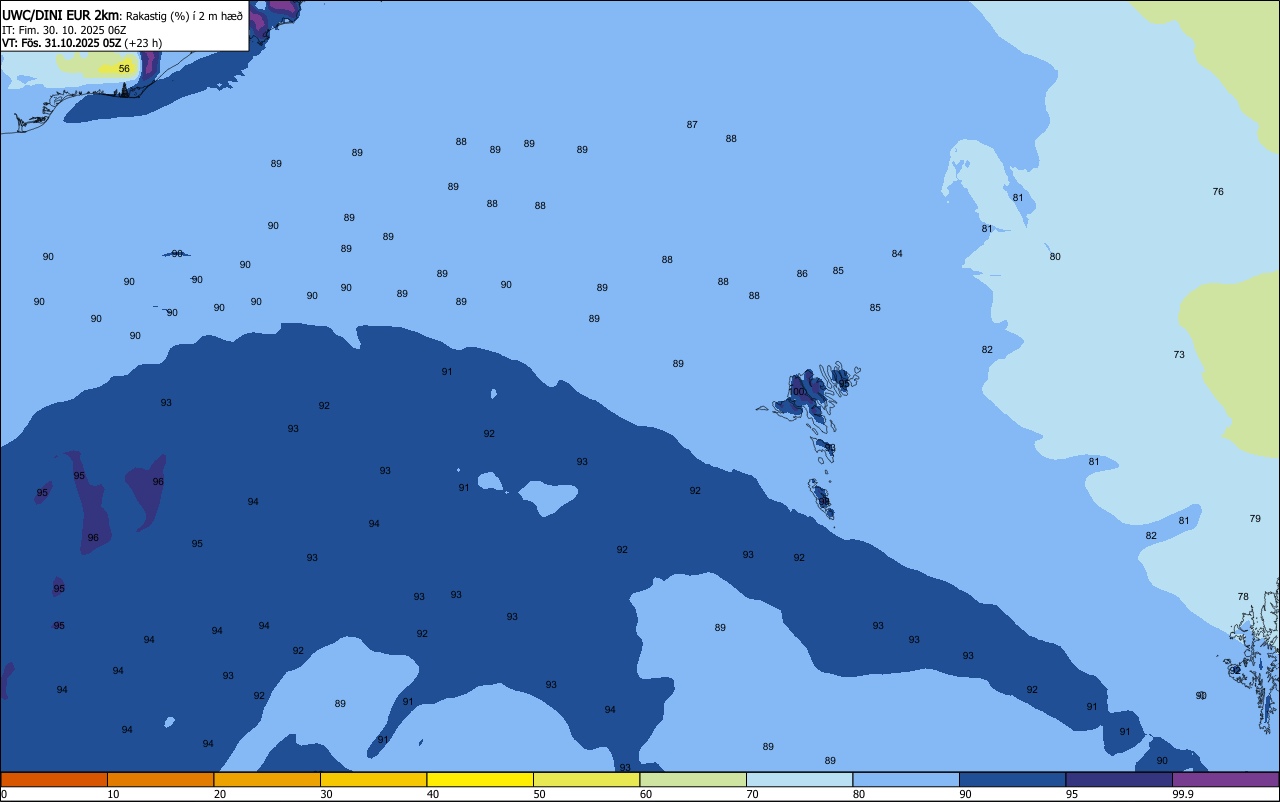Click the legend tick label "40"
This screenshot has width=1280, height=802.
432,794
